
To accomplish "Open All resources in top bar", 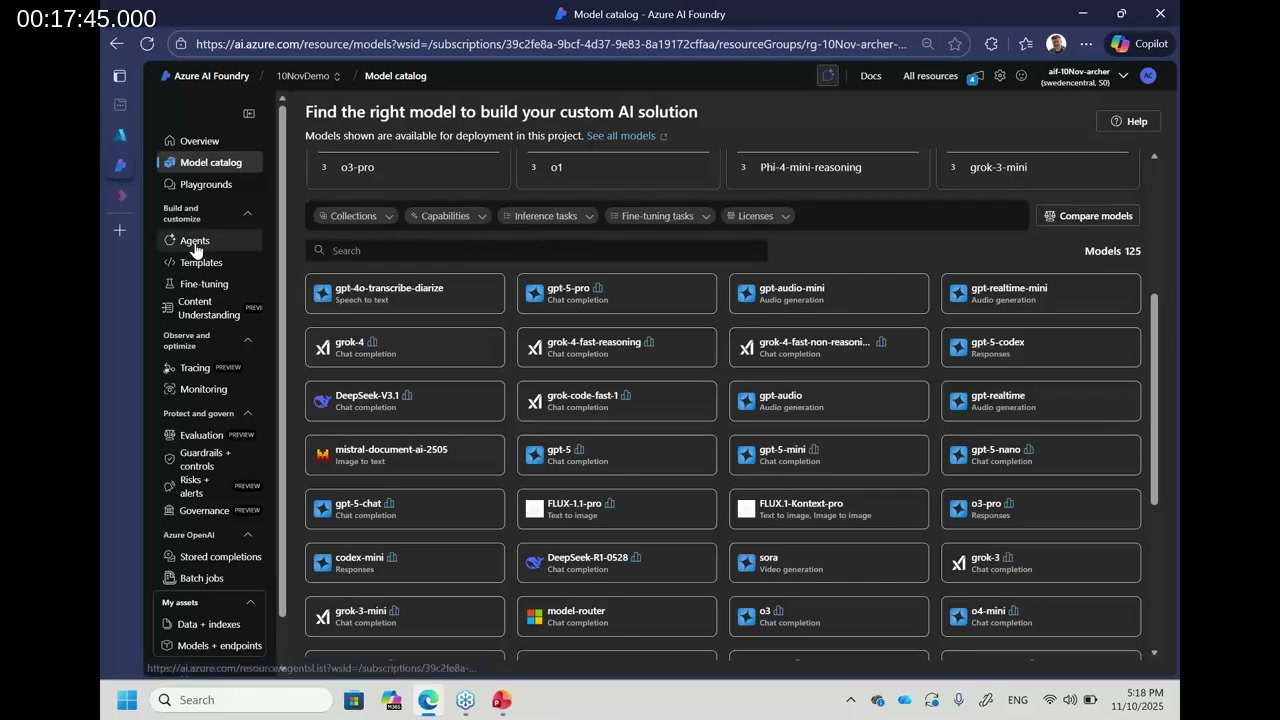I will 930,76.
